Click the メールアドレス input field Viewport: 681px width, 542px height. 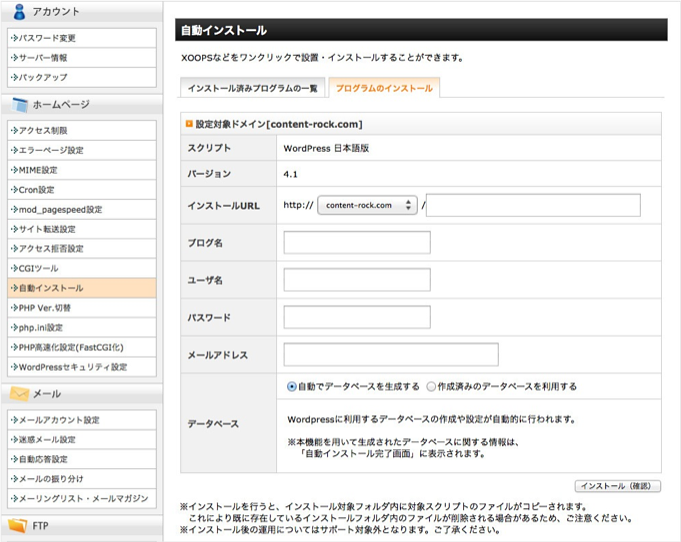coord(391,354)
